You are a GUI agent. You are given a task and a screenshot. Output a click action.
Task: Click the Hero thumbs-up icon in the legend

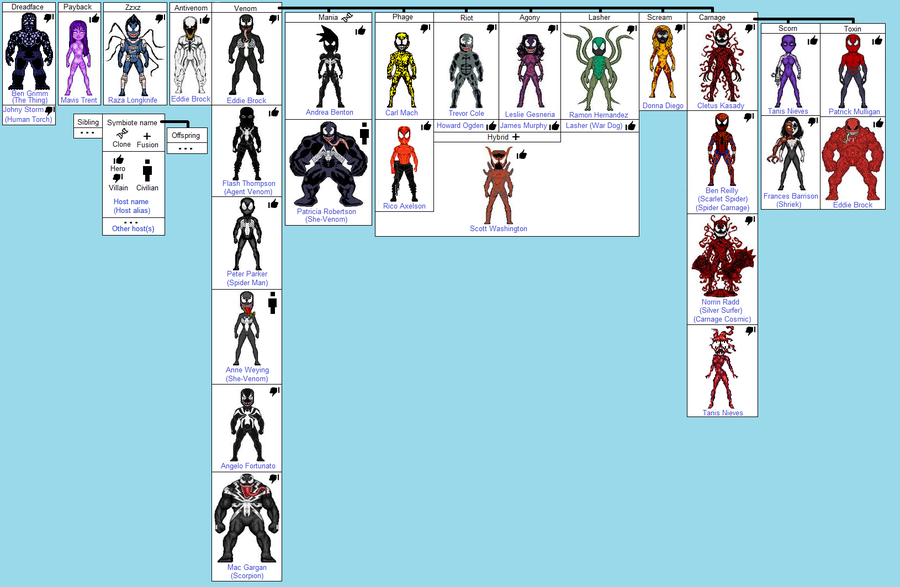coord(118,159)
